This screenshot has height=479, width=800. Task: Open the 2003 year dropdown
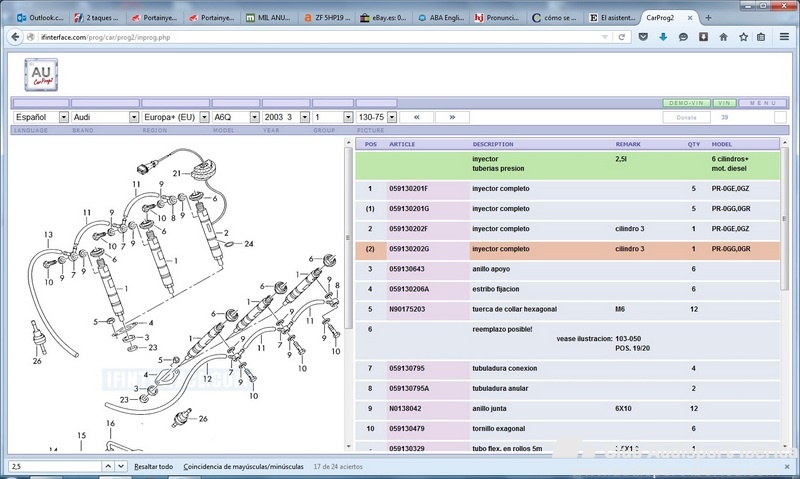[286, 117]
